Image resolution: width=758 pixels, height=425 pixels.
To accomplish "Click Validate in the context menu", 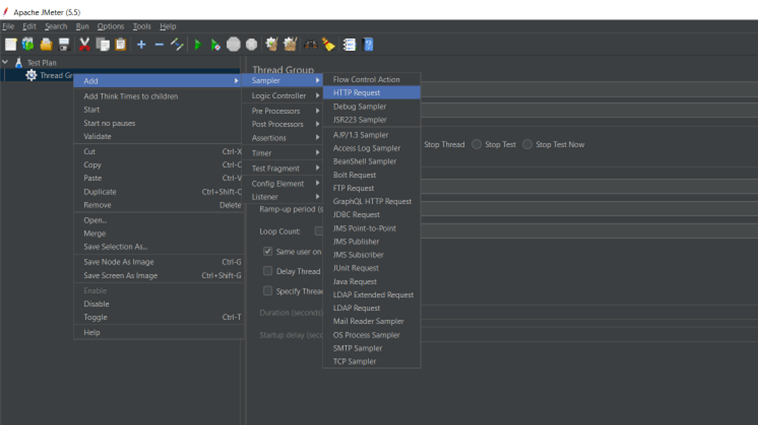I will pos(158,136).
